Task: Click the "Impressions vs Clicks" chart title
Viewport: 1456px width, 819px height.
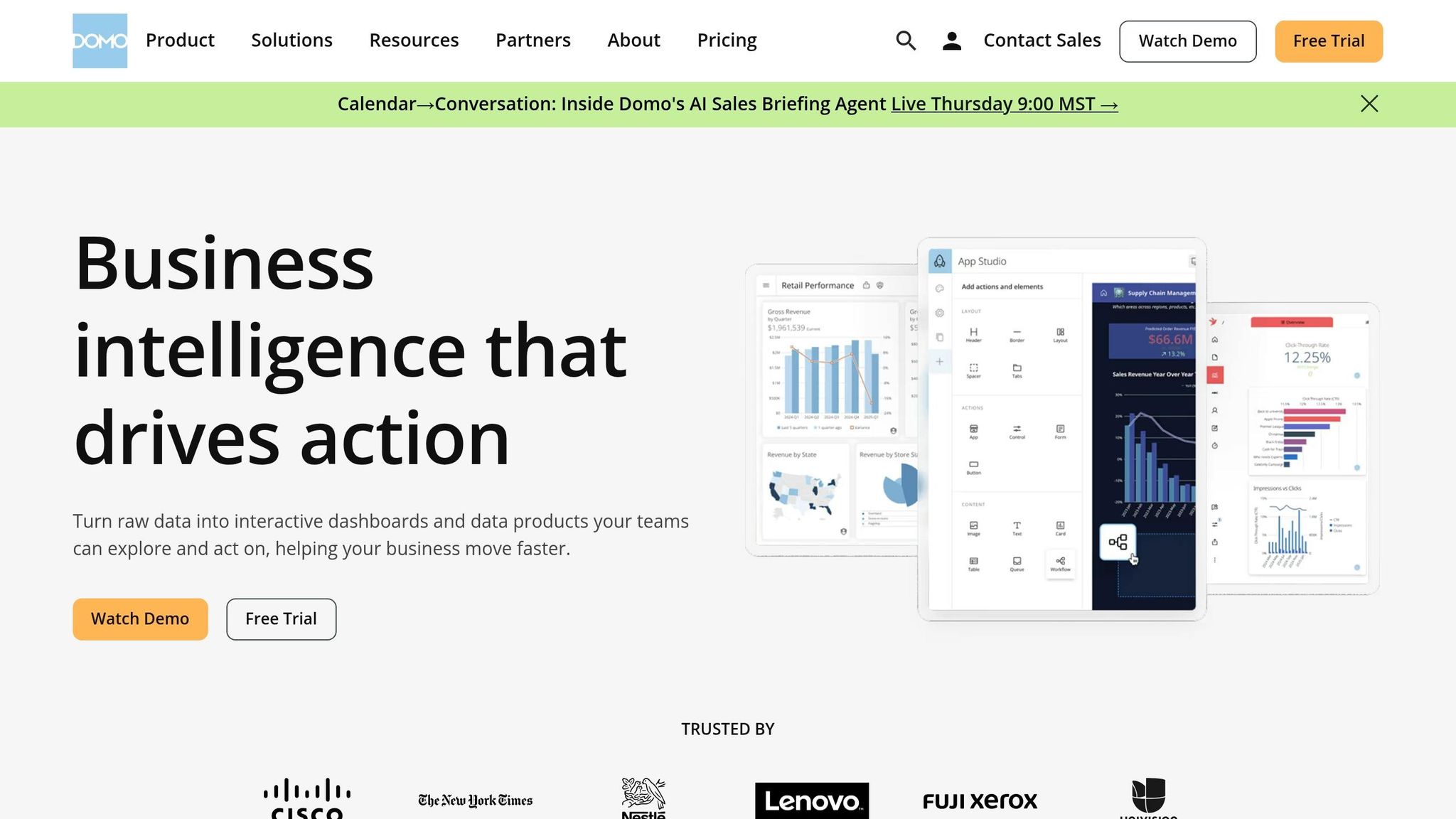Action: [x=1277, y=488]
